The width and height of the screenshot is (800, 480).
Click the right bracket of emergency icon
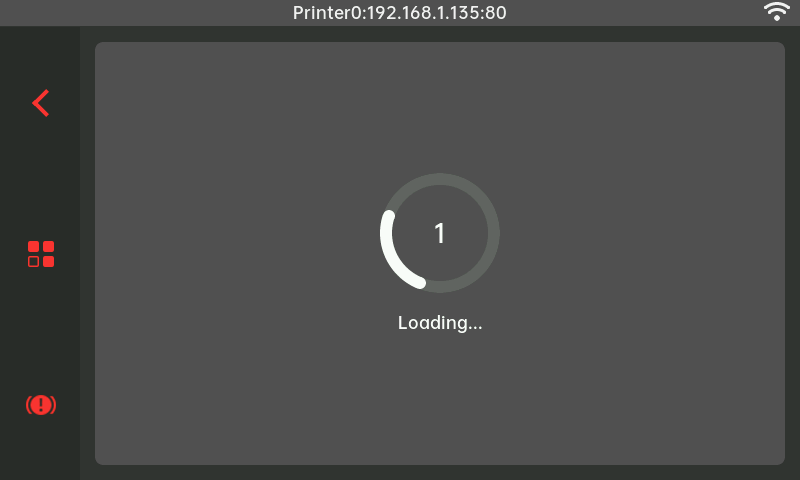click(x=54, y=405)
